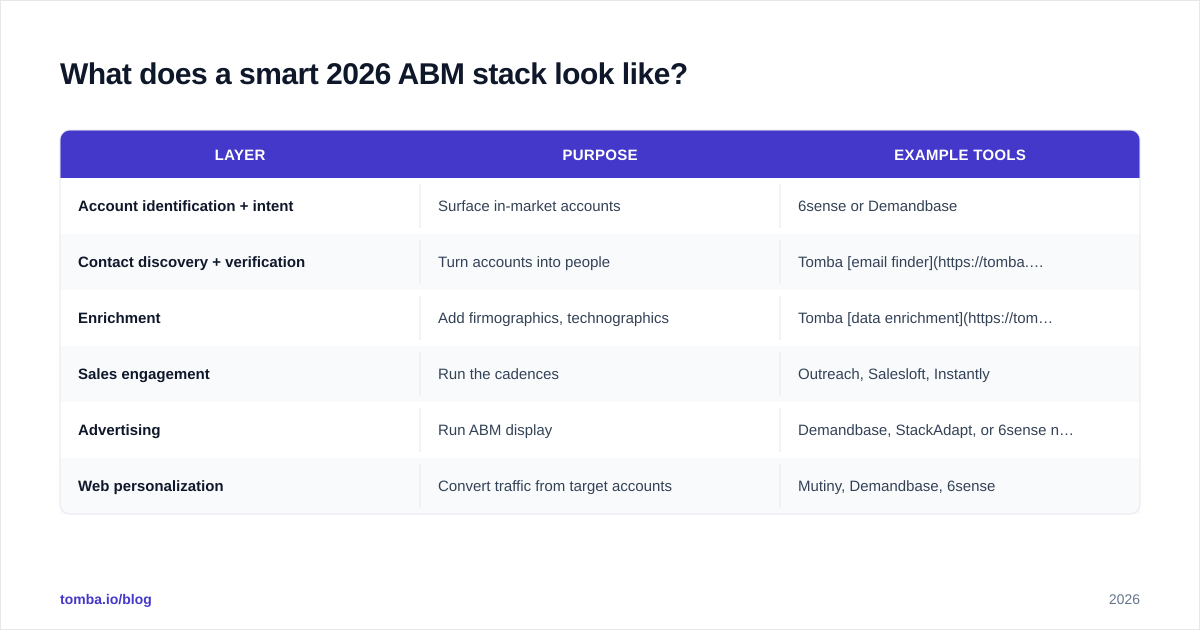Select the "Account identification + intent" cell

pos(240,206)
